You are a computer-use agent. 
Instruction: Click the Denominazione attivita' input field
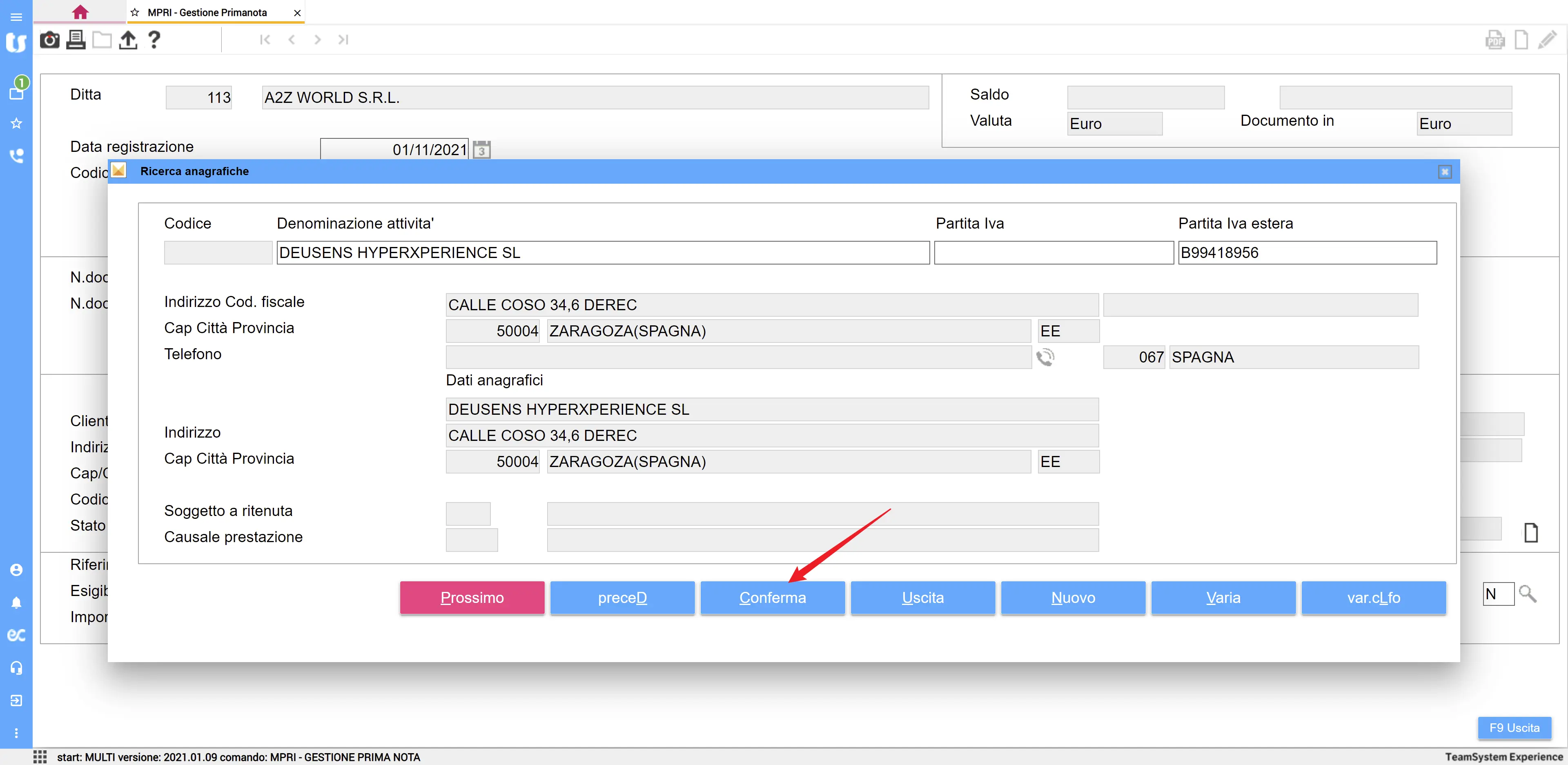tap(603, 253)
